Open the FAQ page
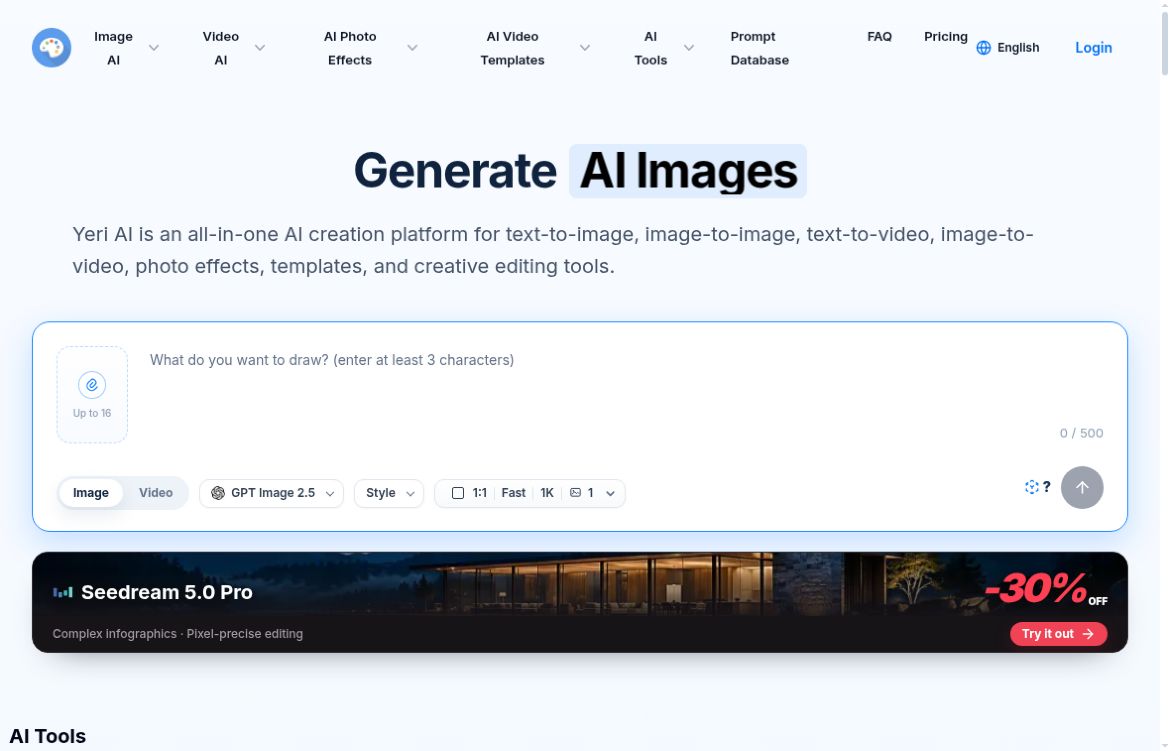This screenshot has height=751, width=1170. click(879, 37)
